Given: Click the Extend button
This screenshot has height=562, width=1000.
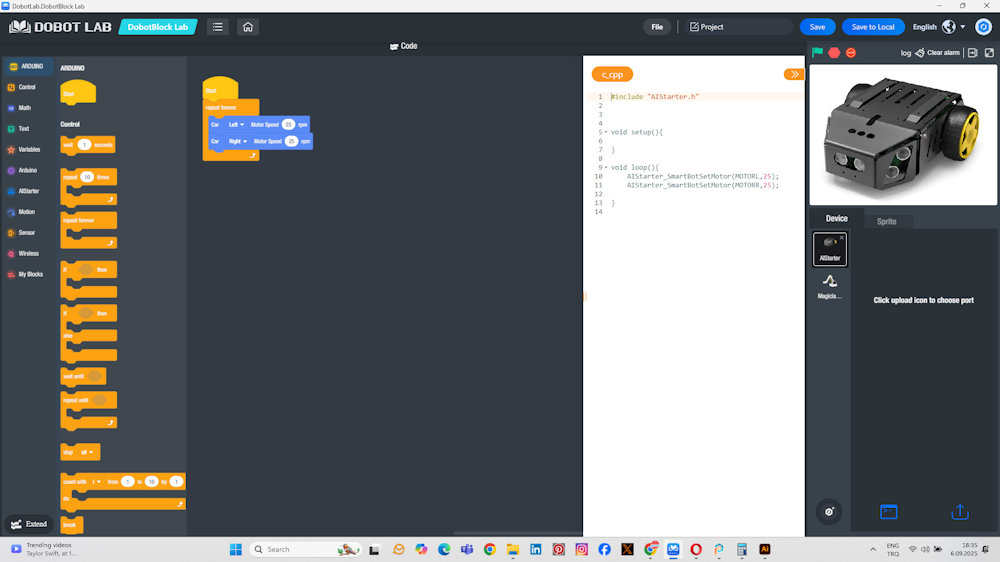Looking at the screenshot, I should click(29, 524).
